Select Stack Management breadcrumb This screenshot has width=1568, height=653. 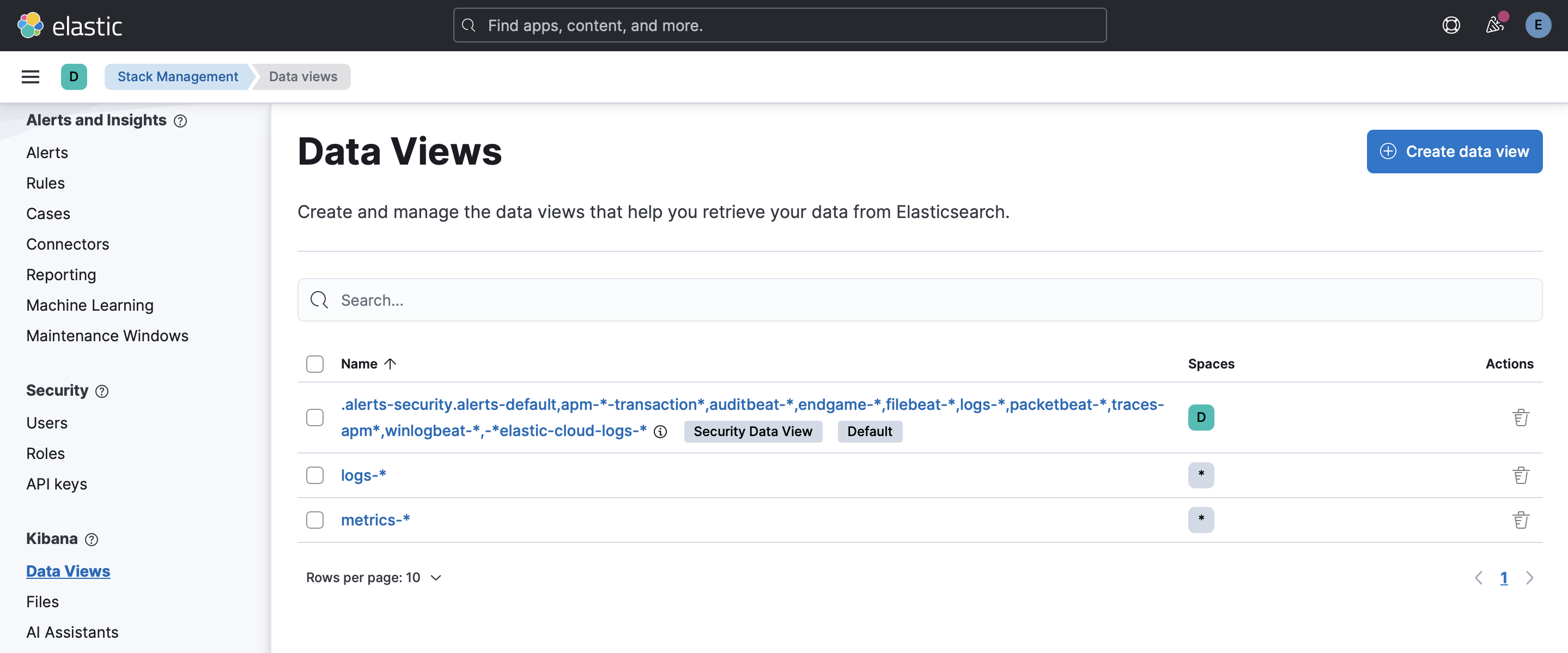tap(178, 77)
